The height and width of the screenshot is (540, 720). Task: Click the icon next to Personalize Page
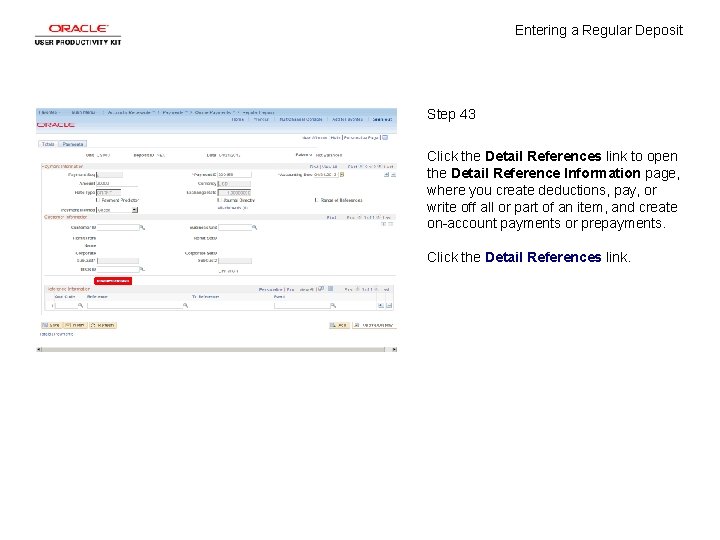click(x=385, y=137)
